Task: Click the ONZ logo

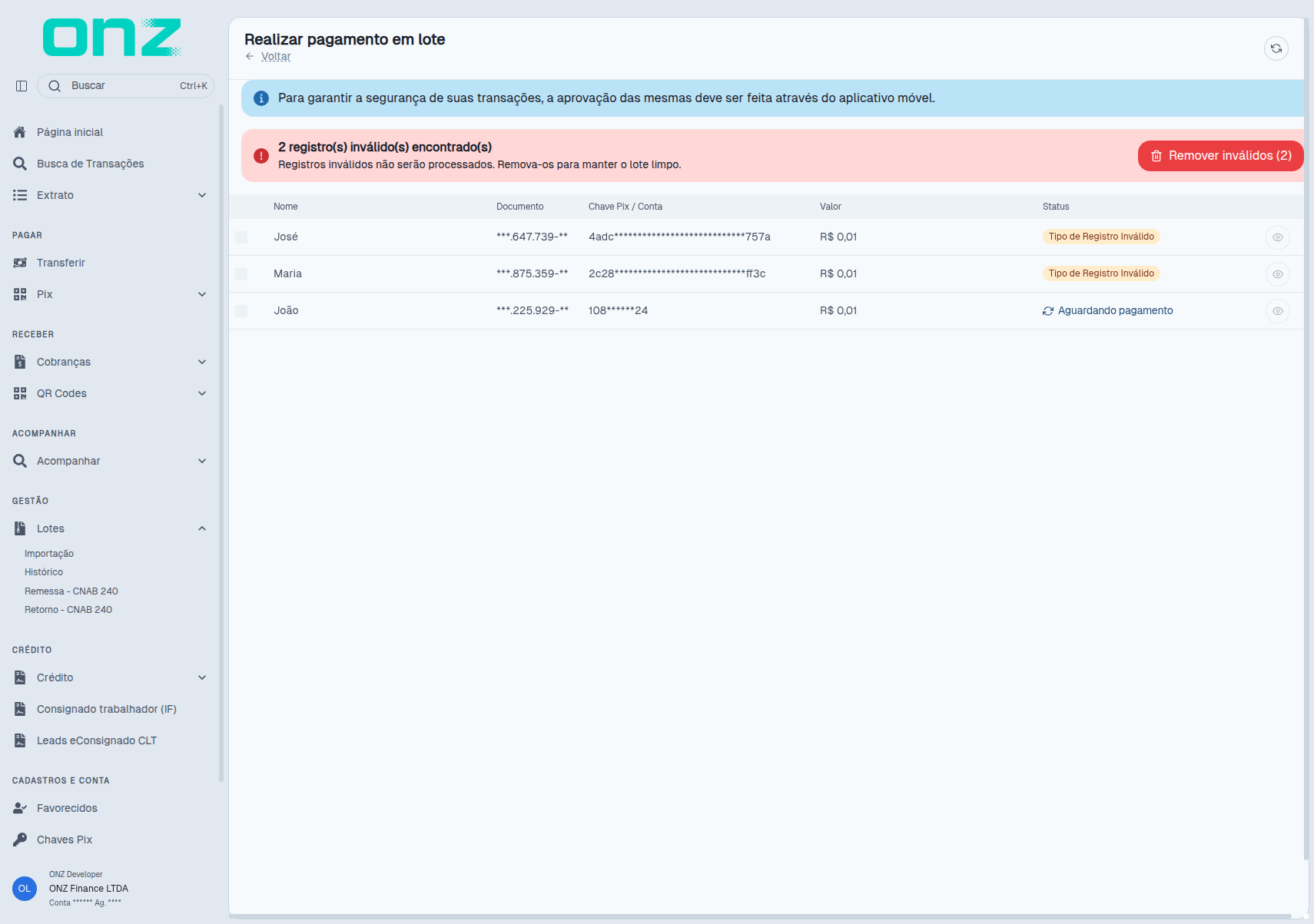Action: point(111,38)
